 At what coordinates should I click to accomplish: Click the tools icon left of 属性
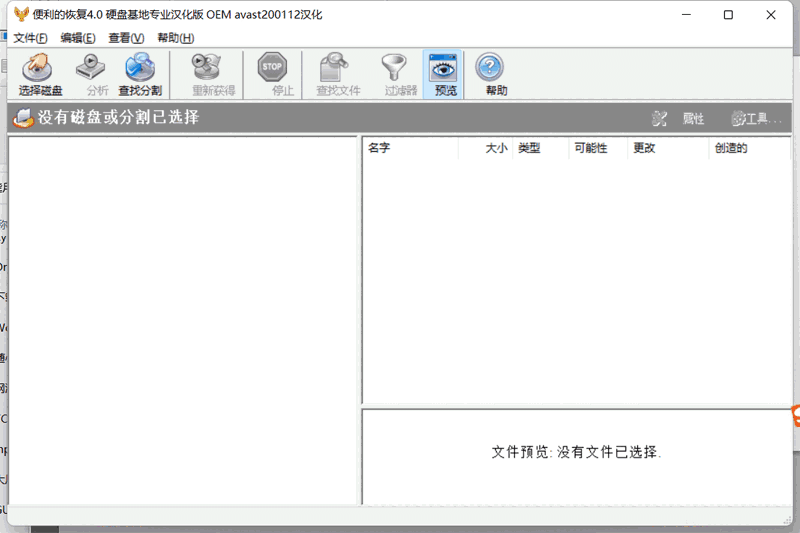[659, 119]
